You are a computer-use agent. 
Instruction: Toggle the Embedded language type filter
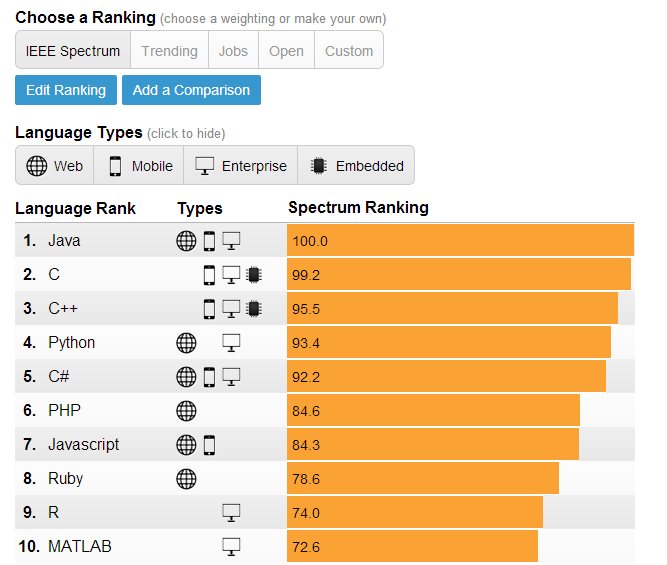(x=357, y=166)
